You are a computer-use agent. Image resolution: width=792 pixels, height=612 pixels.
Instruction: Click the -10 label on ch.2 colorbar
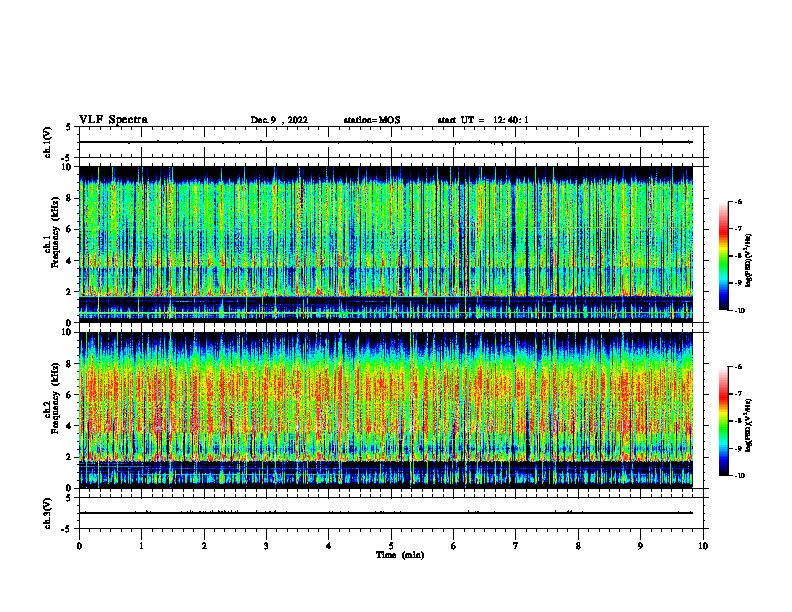click(740, 476)
